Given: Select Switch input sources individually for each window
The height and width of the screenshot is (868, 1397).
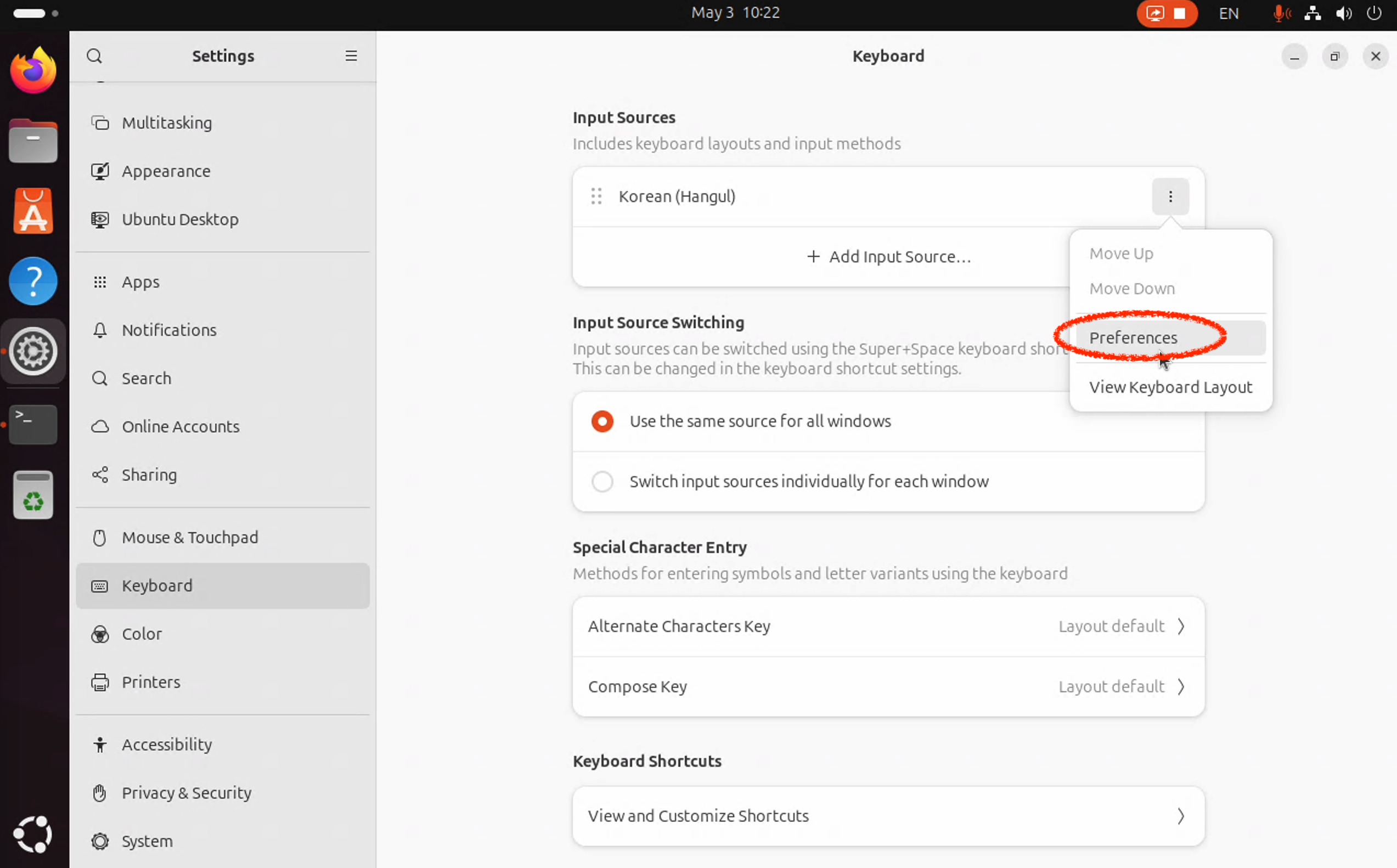Looking at the screenshot, I should 602,481.
